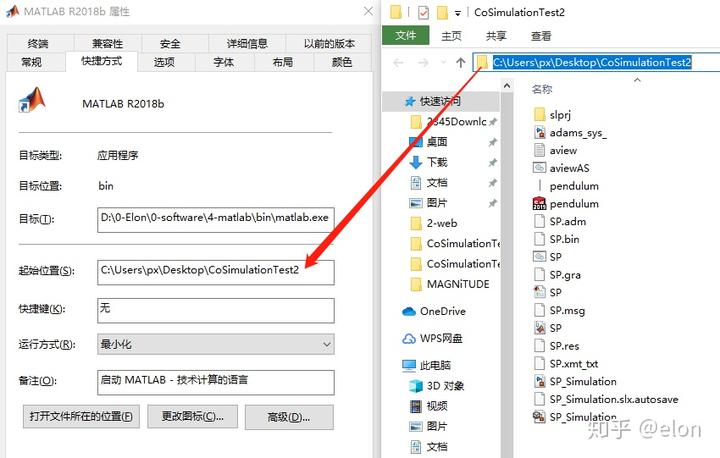Open the 以前的版本 tab

(329, 44)
